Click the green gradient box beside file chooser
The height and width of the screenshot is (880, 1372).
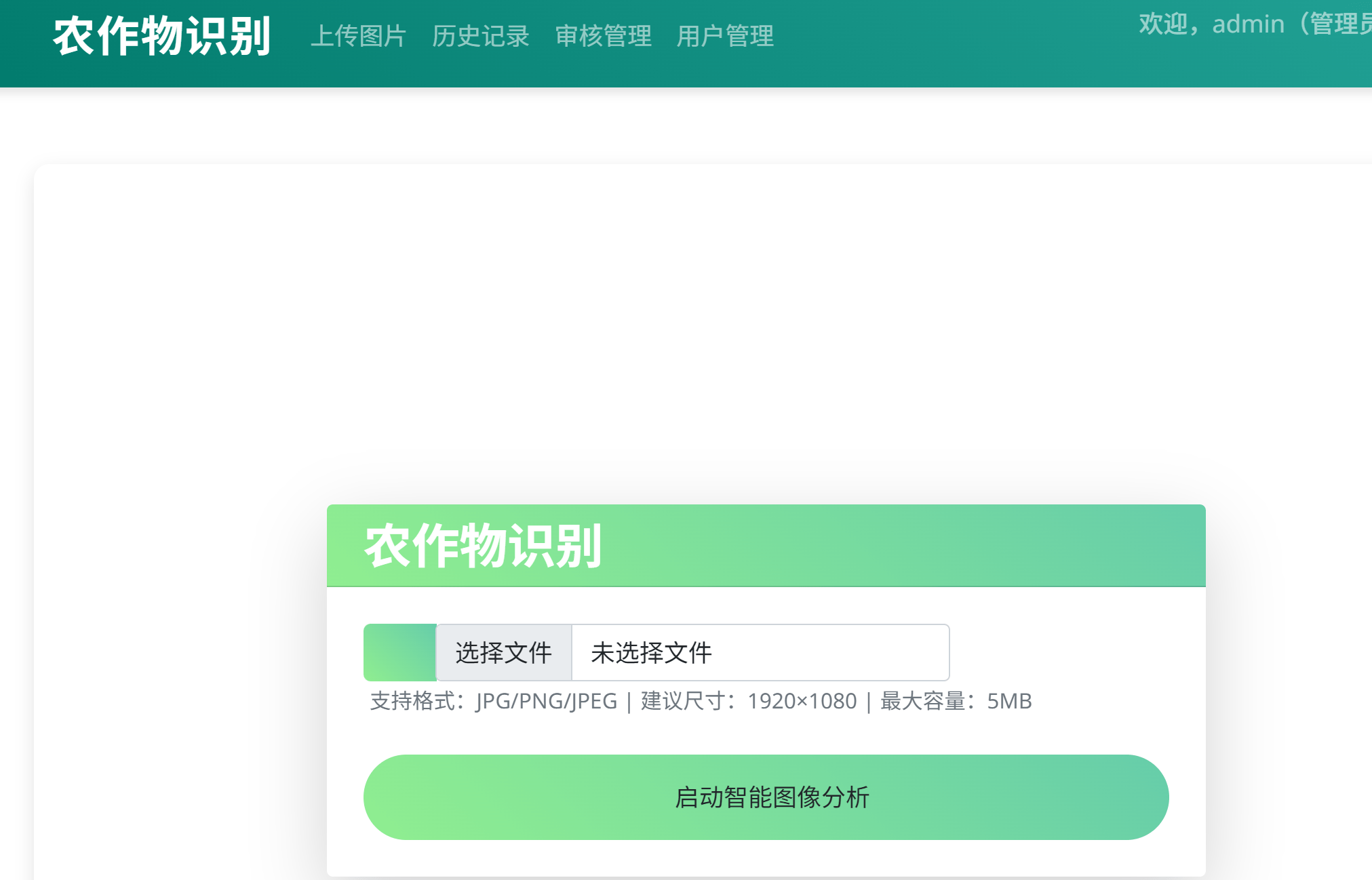point(399,652)
